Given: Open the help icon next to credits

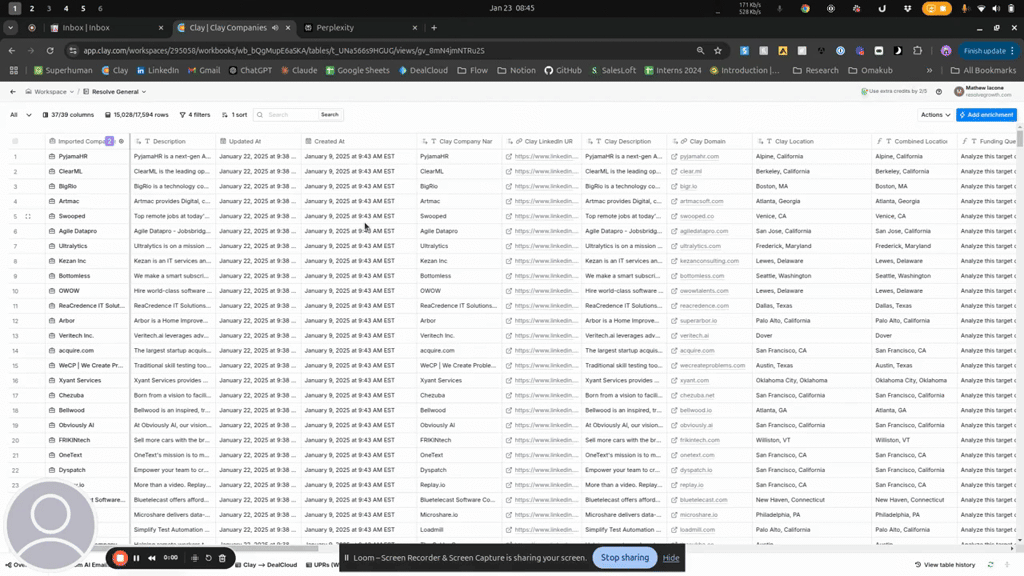Looking at the screenshot, I should pos(938,91).
